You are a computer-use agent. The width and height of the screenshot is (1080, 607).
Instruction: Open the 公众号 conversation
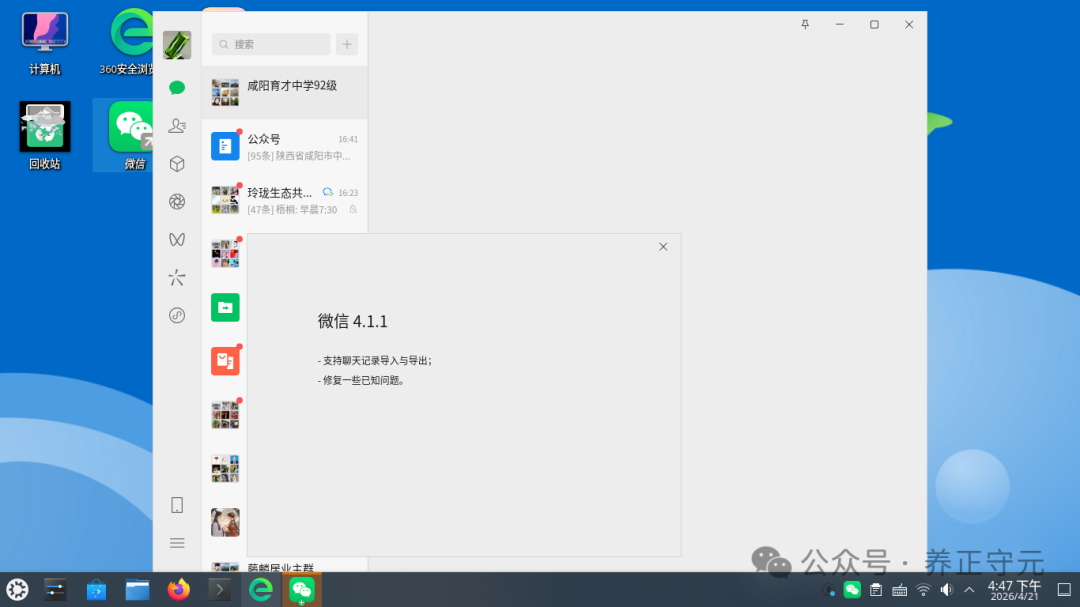pos(284,146)
